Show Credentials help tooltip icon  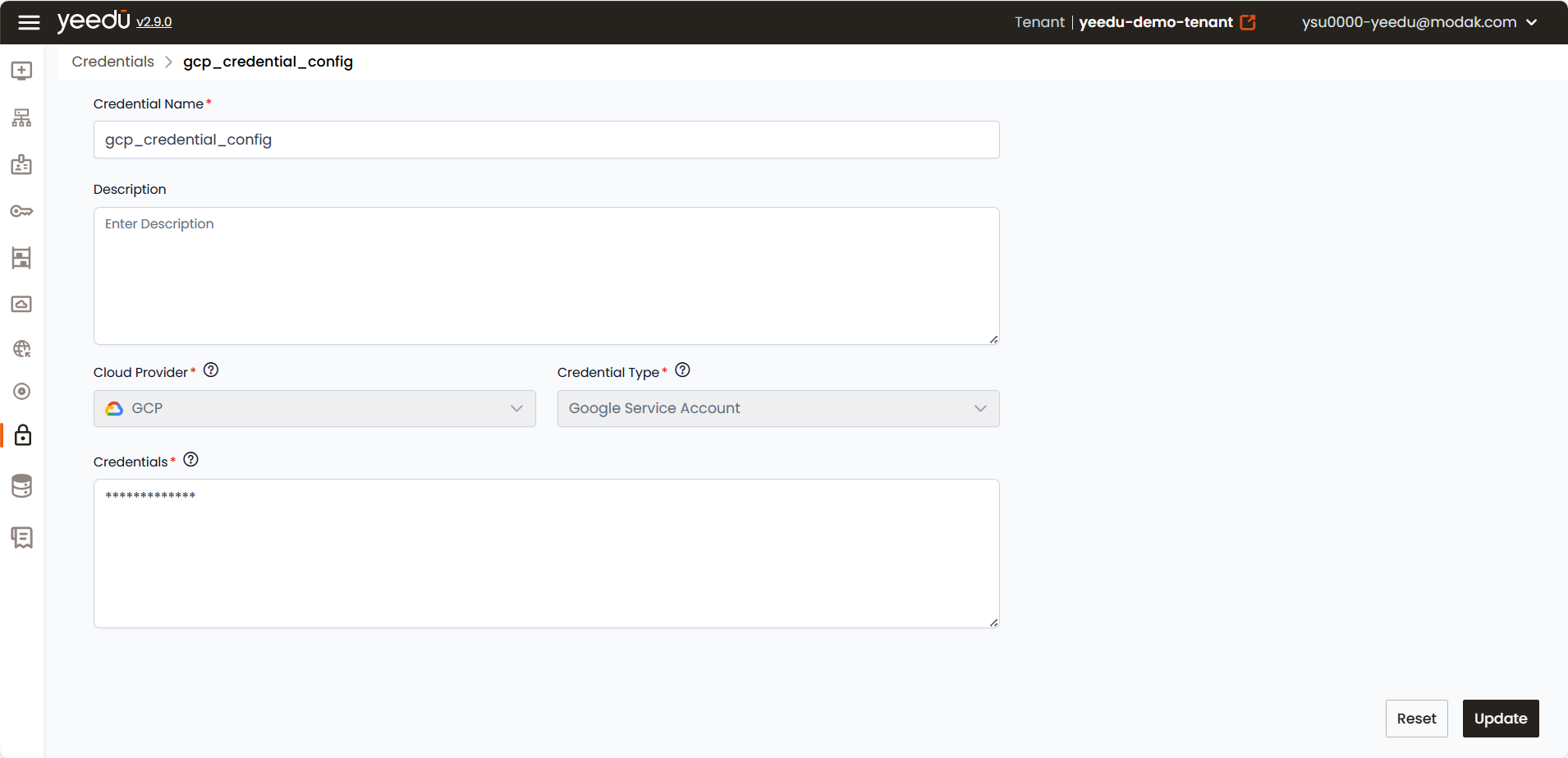click(x=191, y=459)
